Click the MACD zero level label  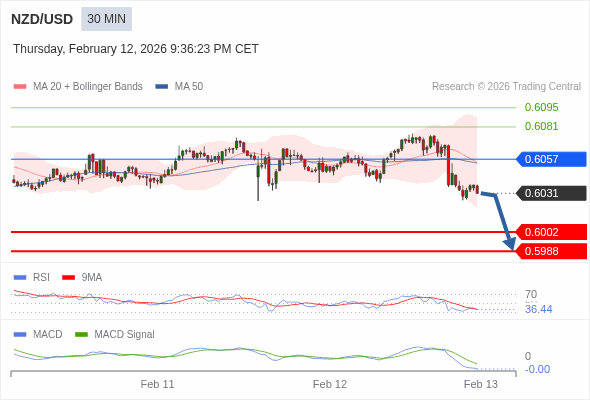point(528,356)
